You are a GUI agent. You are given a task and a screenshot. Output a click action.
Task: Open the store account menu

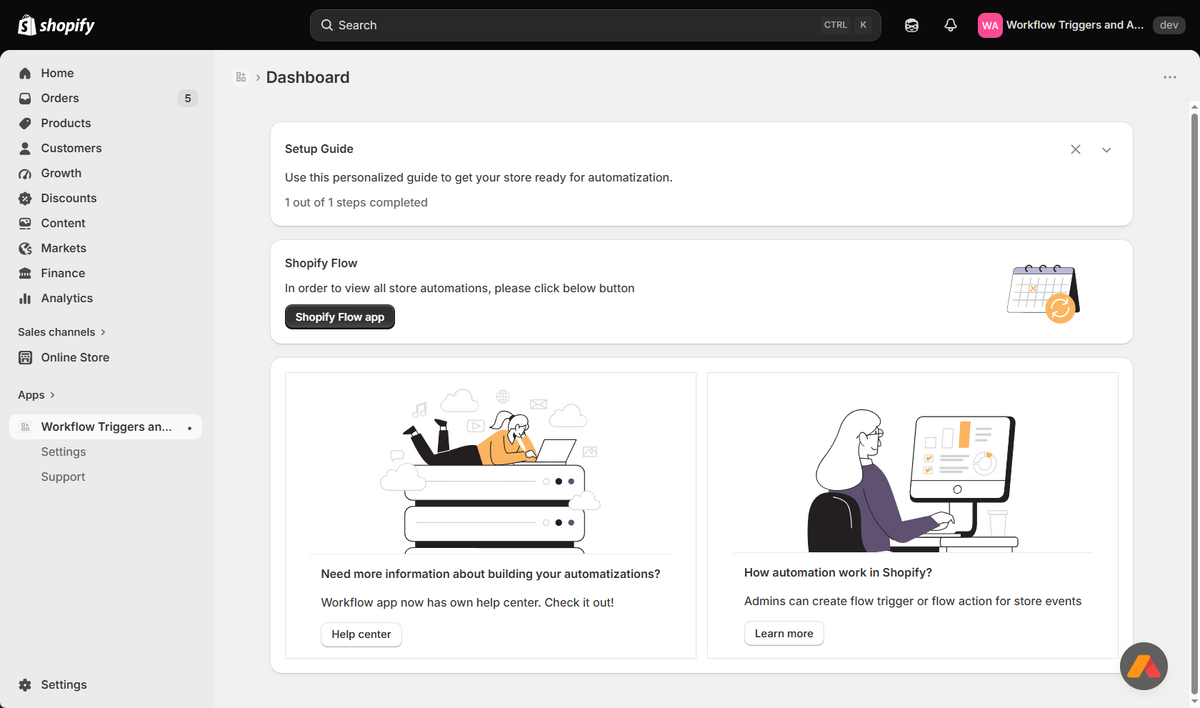pyautogui.click(x=1081, y=25)
